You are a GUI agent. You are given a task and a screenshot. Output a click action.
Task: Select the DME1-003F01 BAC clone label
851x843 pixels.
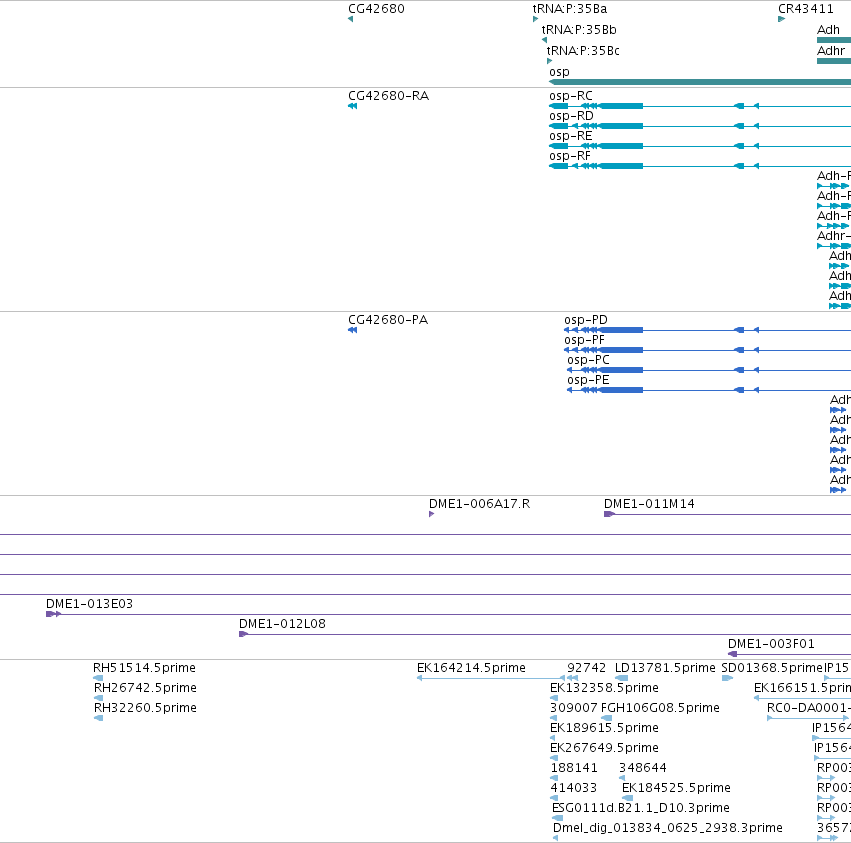(771, 644)
